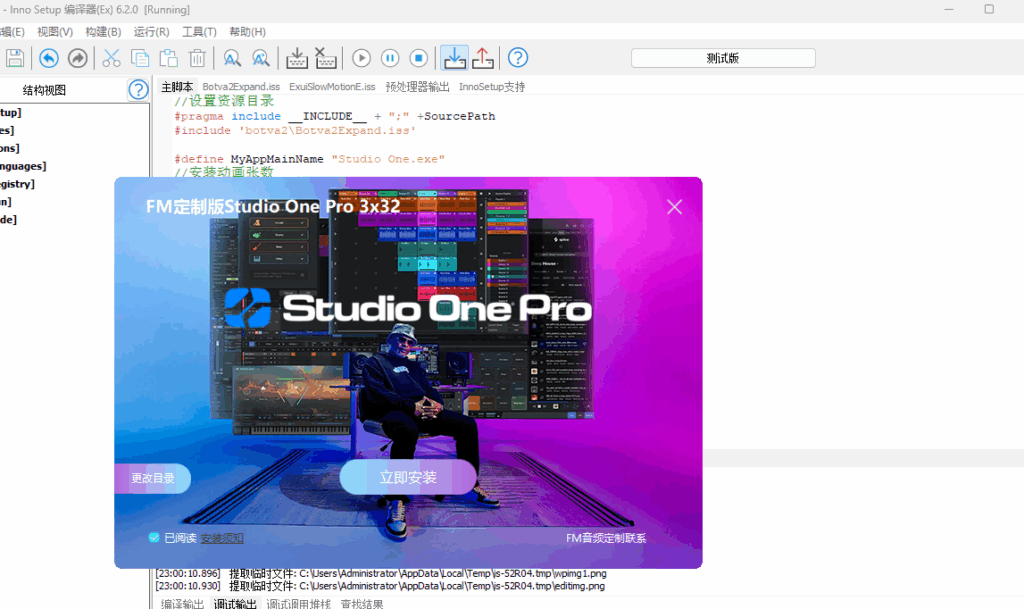Start compilation with the Run (play) icon
Screen dimensions: 1024x609
(x=360, y=57)
